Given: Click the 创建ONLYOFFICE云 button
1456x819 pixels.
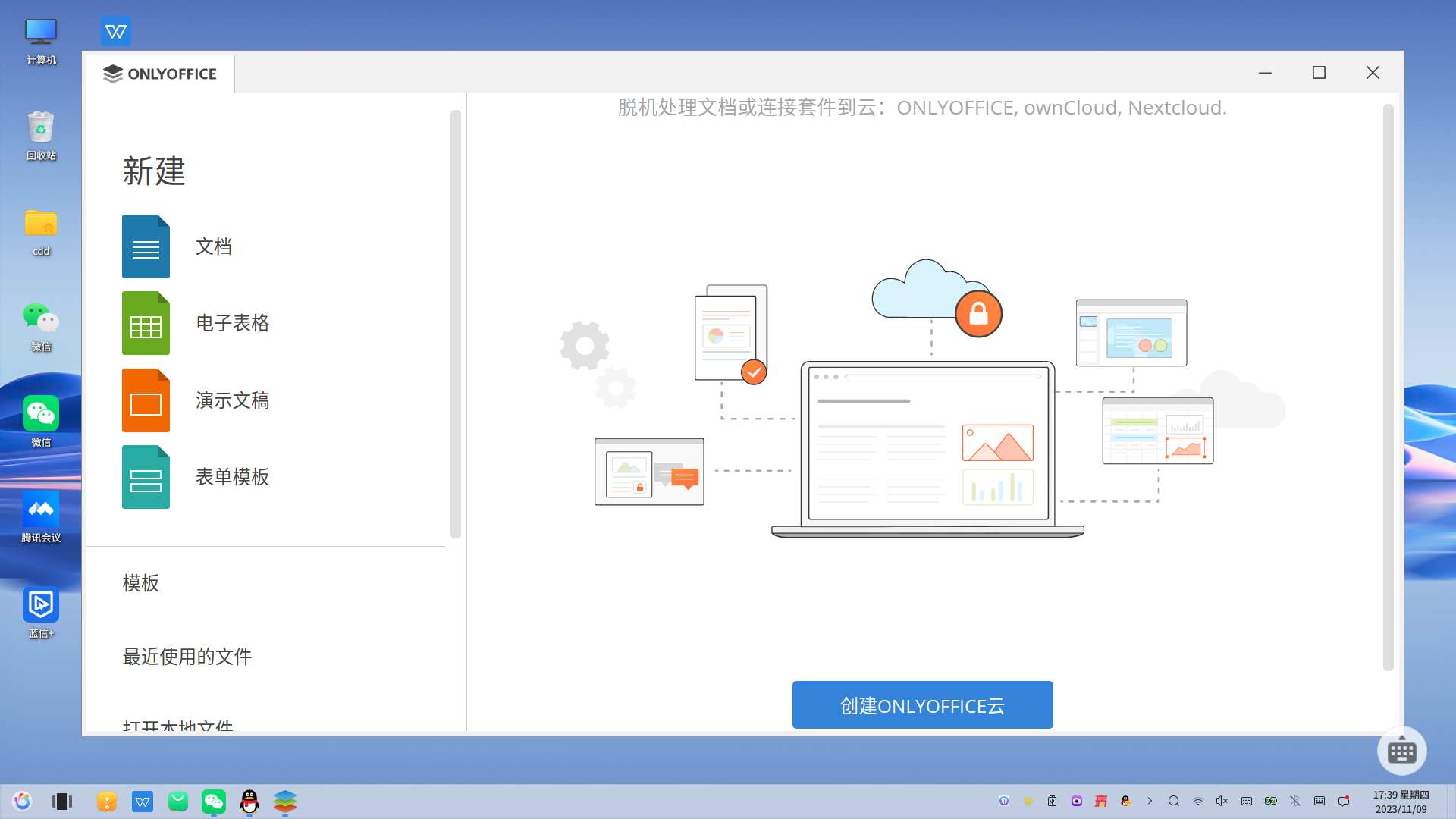Looking at the screenshot, I should (x=922, y=705).
